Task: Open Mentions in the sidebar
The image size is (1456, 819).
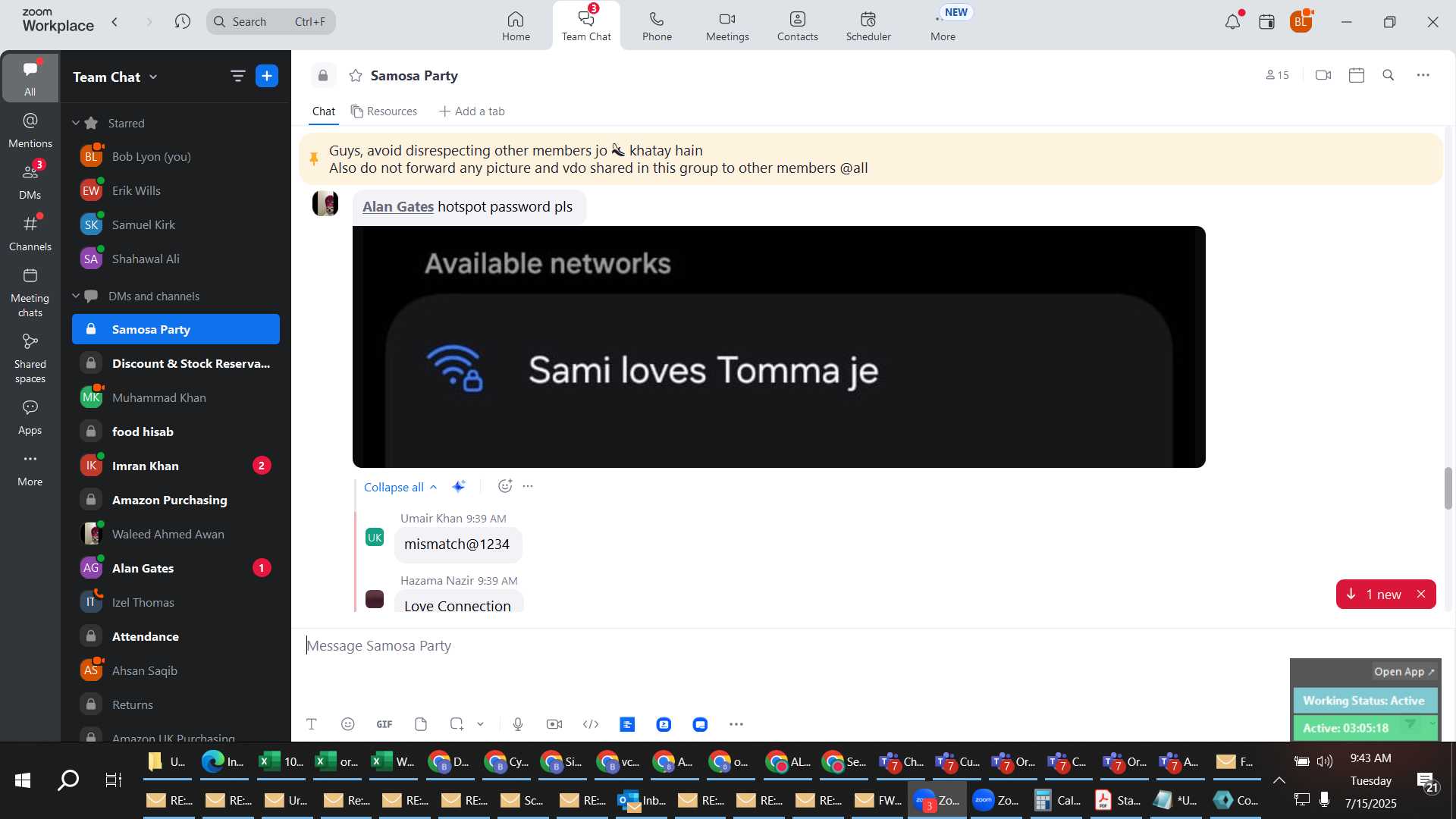Action: (x=30, y=130)
